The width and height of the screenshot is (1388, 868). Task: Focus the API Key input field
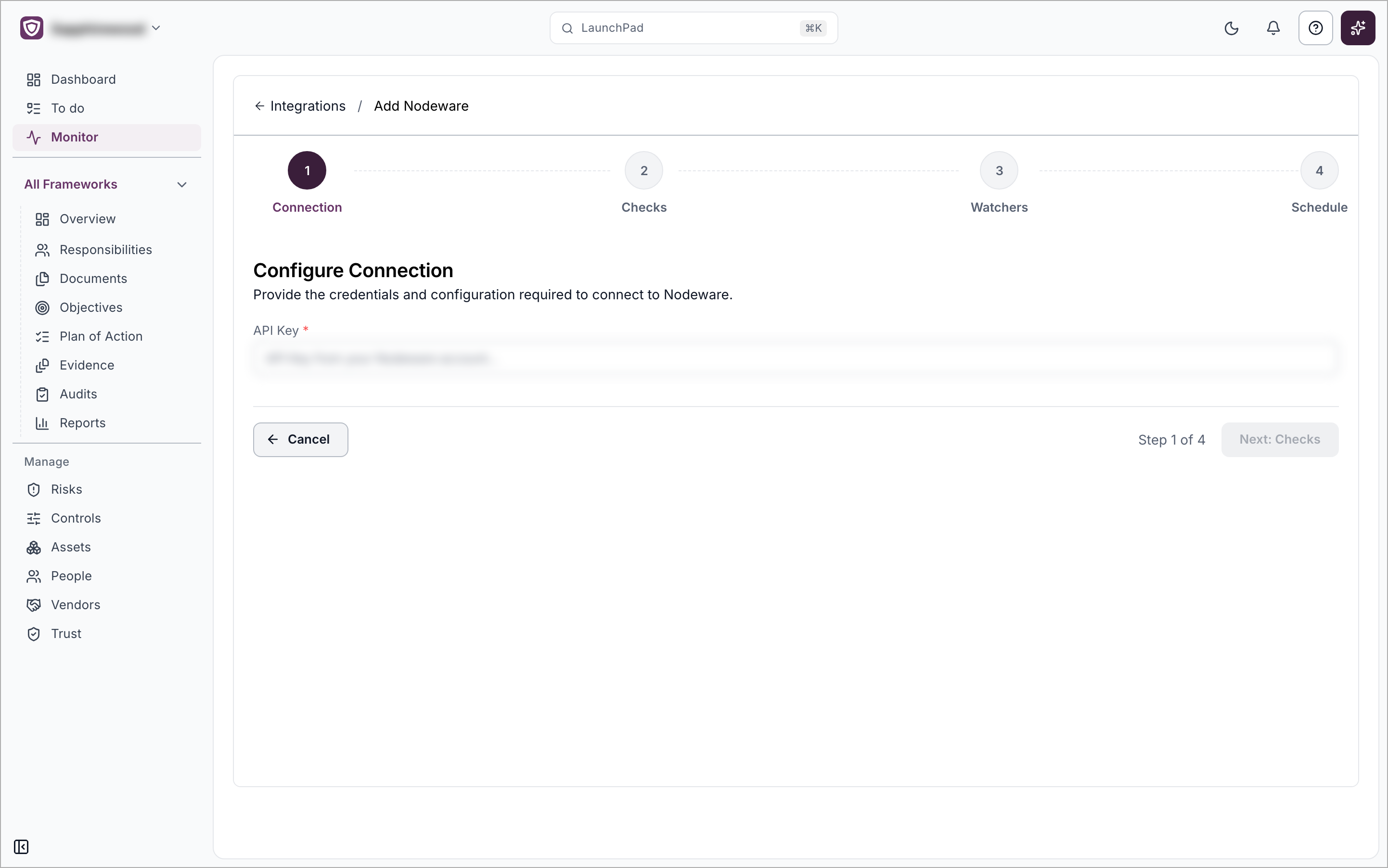coord(796,359)
